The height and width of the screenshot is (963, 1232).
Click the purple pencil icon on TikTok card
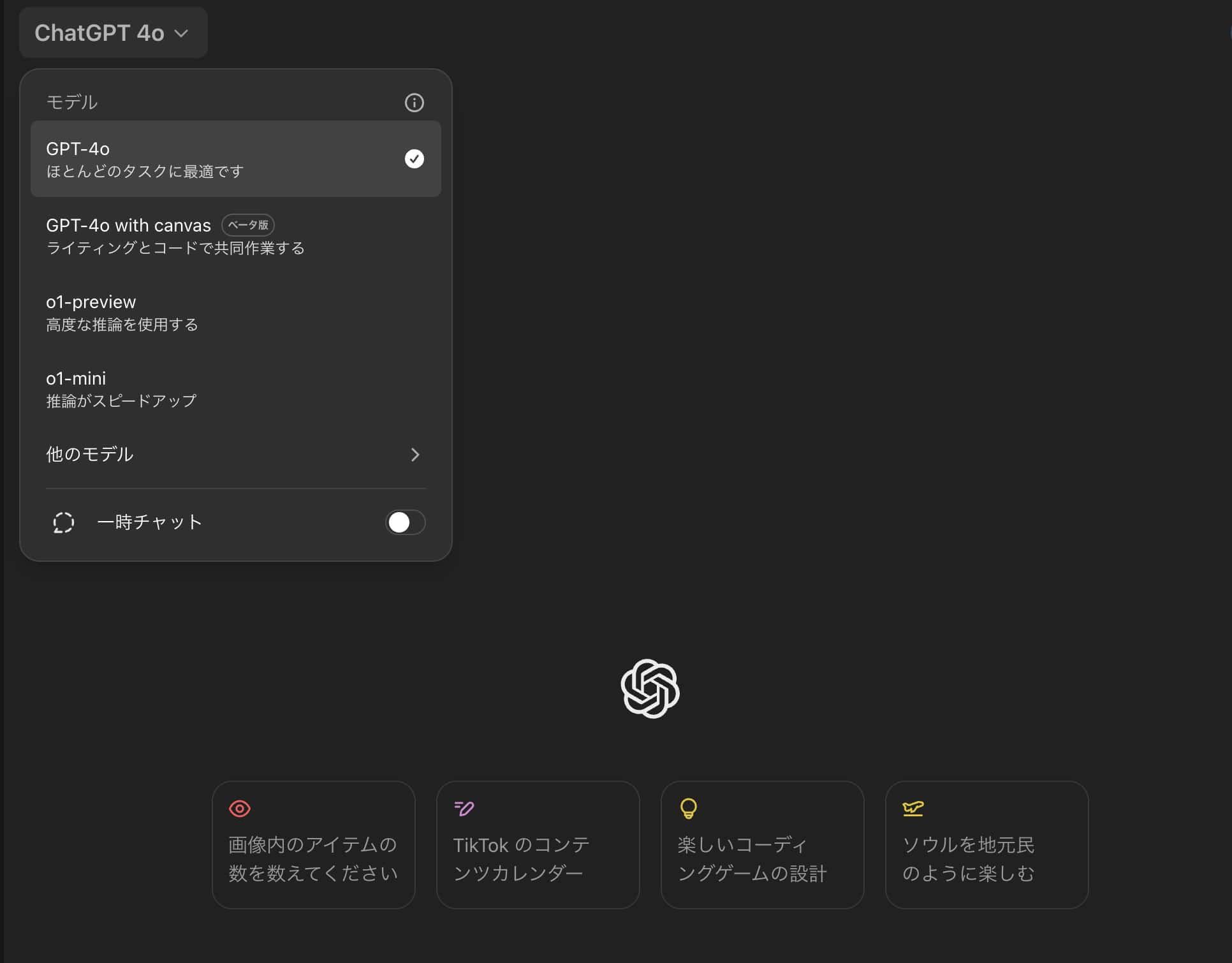[x=464, y=809]
